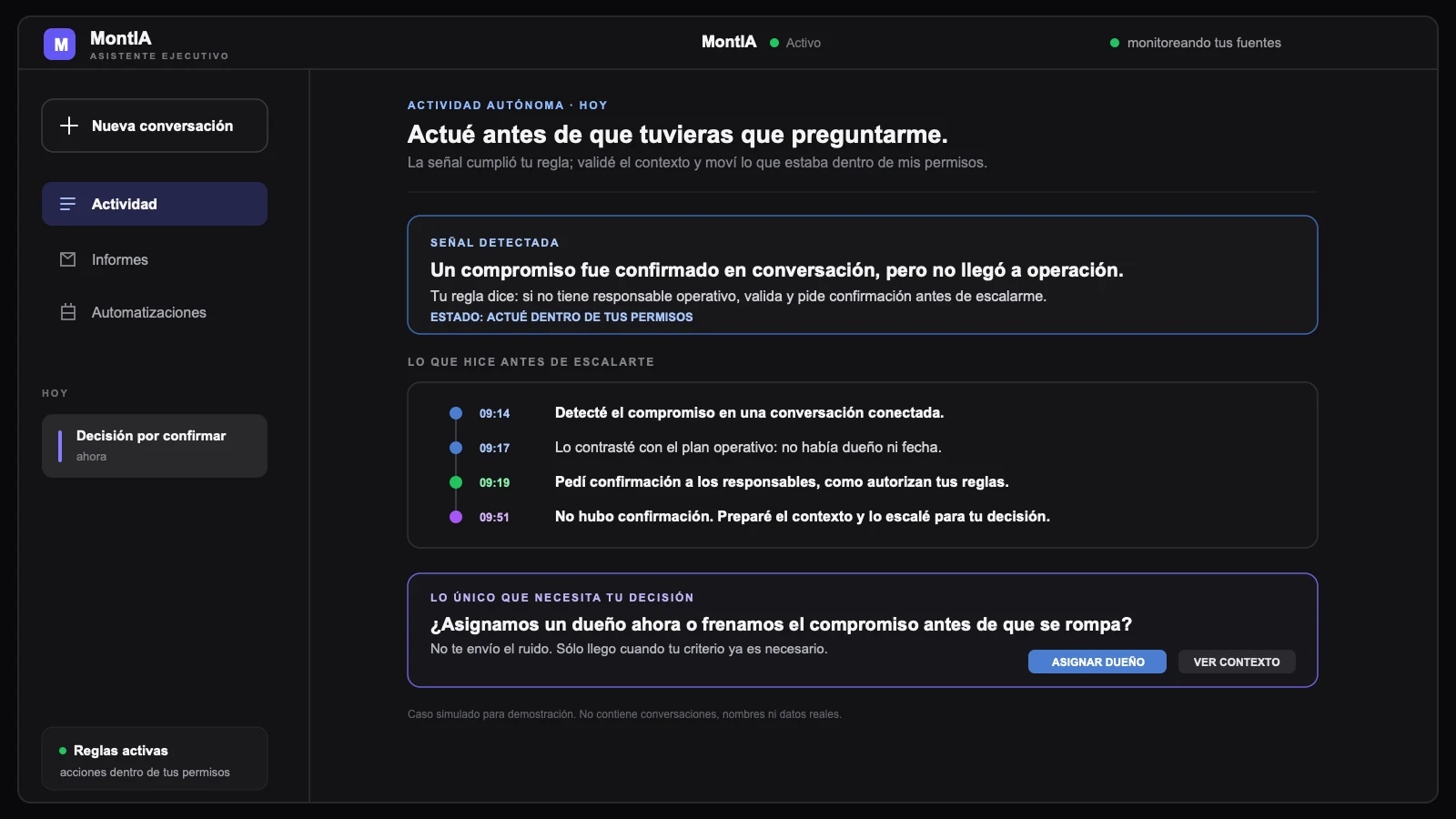This screenshot has width=1456, height=819.
Task: Click 'La señal cumplió tu regla' subtitle
Action: (697, 163)
